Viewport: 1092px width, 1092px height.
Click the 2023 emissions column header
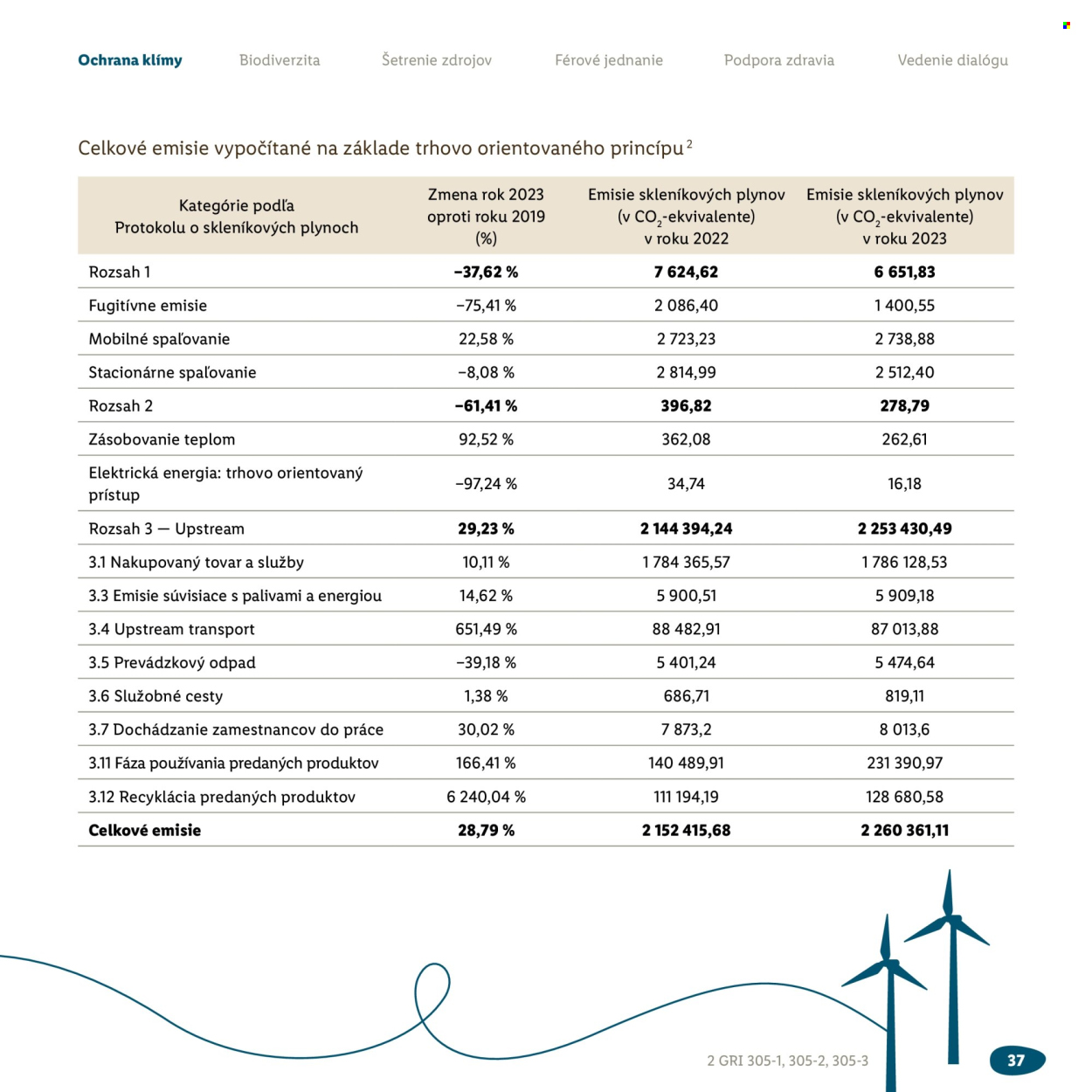point(905,216)
